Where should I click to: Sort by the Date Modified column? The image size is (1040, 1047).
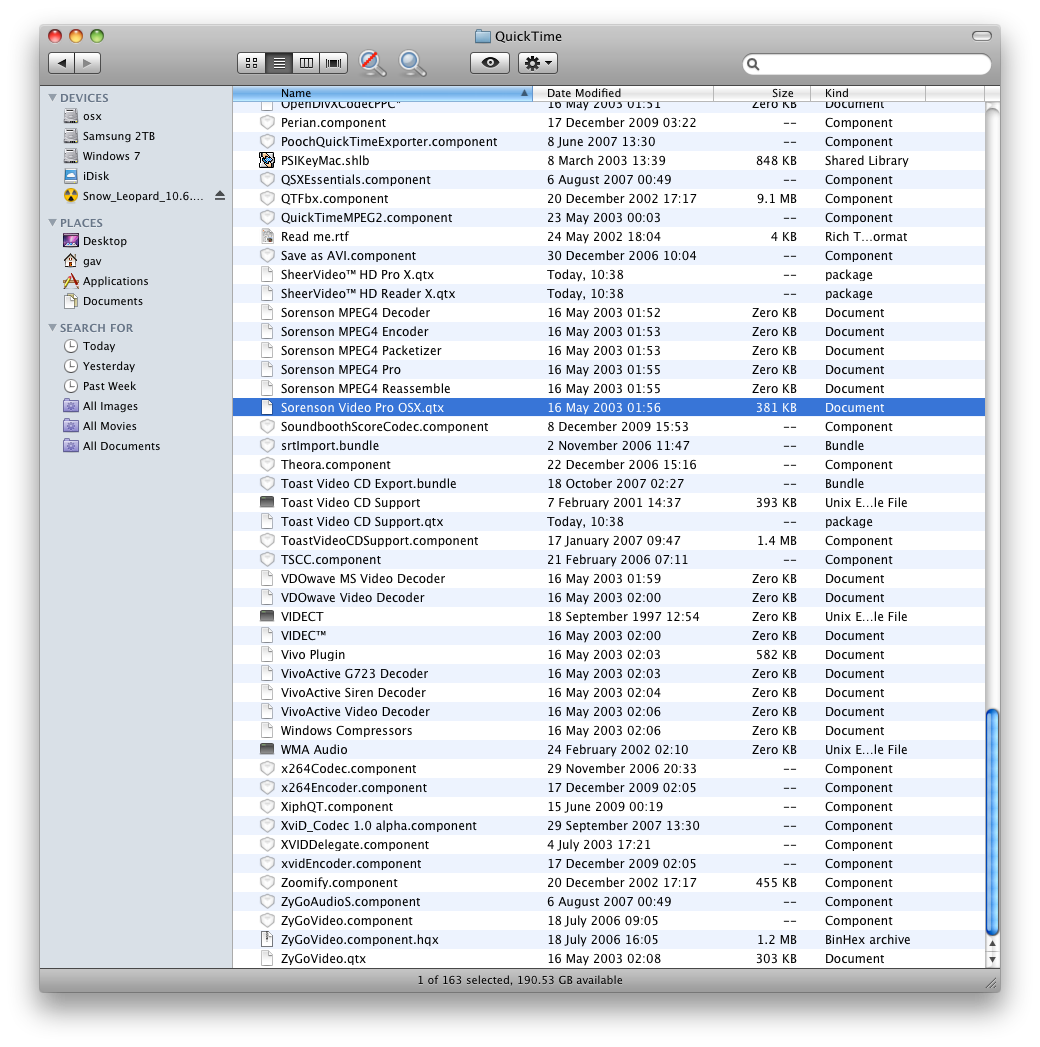point(623,93)
